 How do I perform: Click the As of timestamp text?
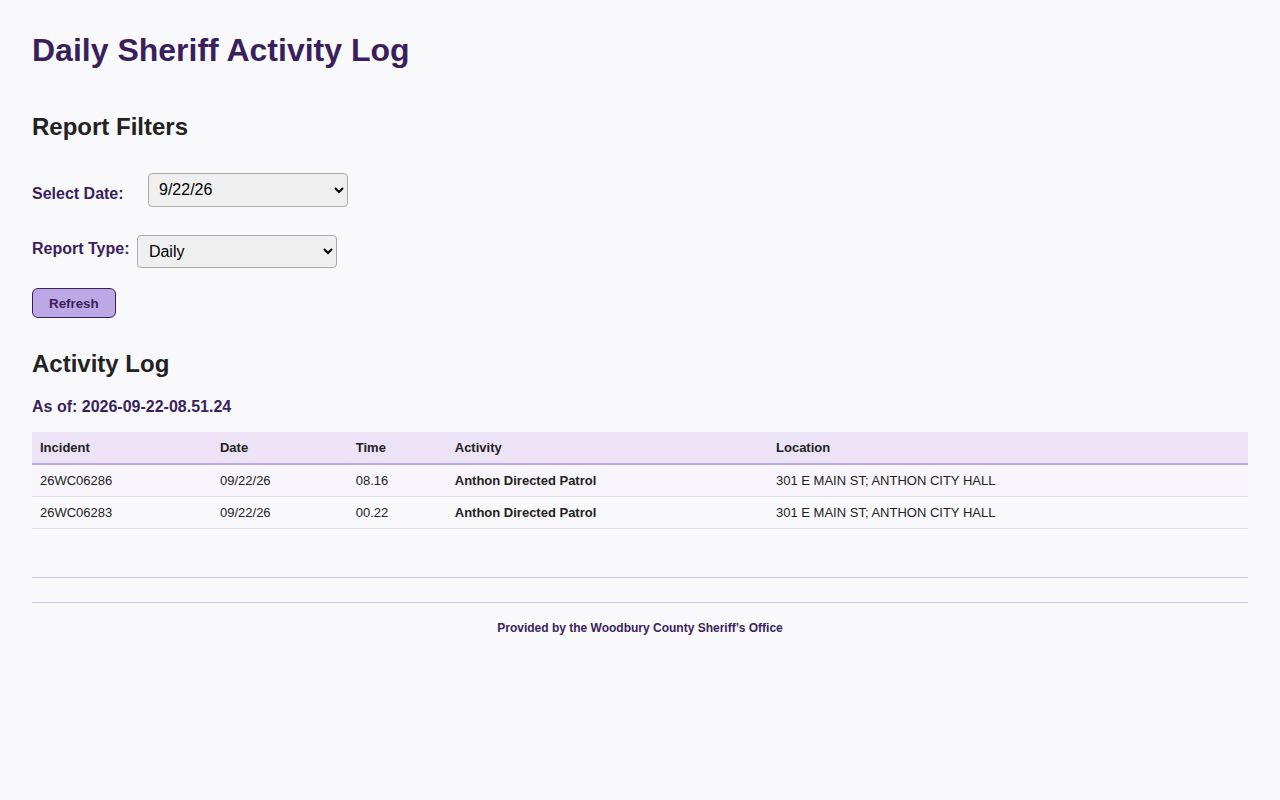(131, 407)
